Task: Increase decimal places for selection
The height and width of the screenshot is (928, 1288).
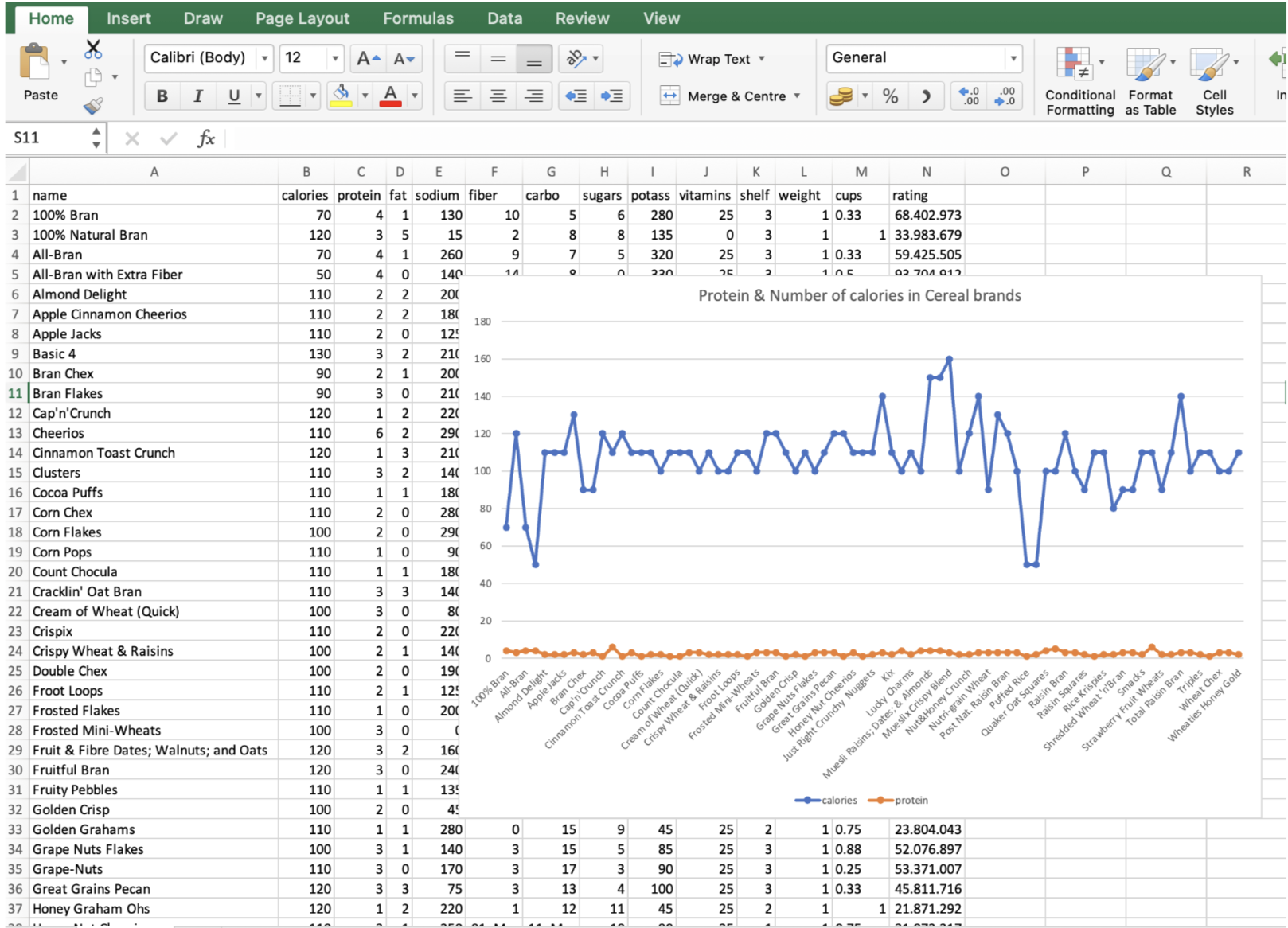Action: click(x=968, y=96)
